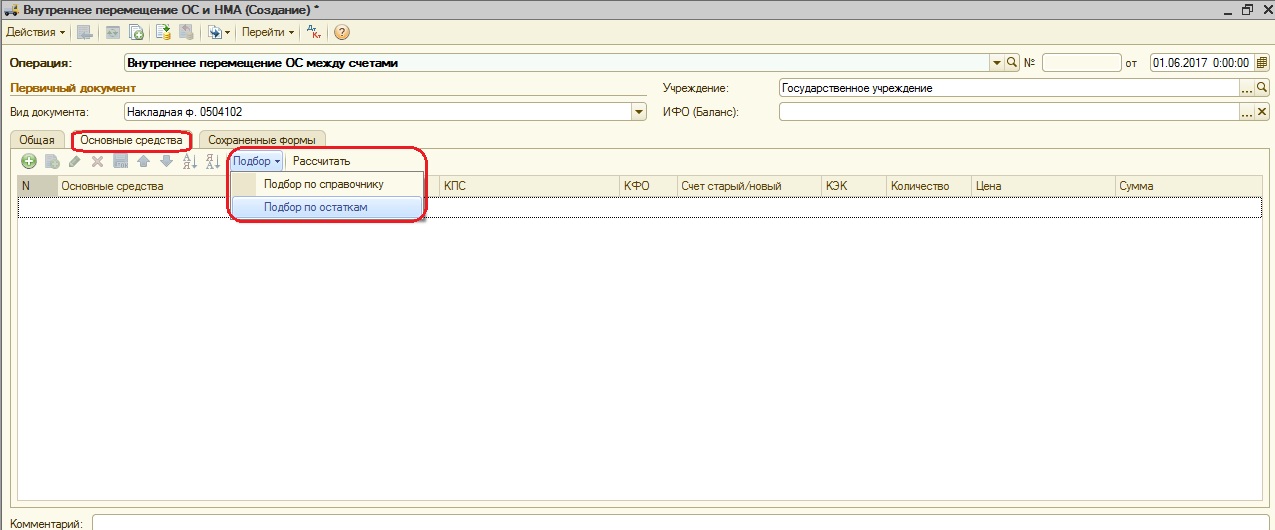Switch to the Сохраненные формы tab

tap(263, 140)
